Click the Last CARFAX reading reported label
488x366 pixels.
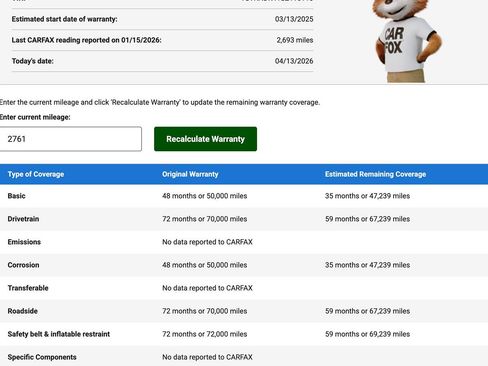pos(86,40)
